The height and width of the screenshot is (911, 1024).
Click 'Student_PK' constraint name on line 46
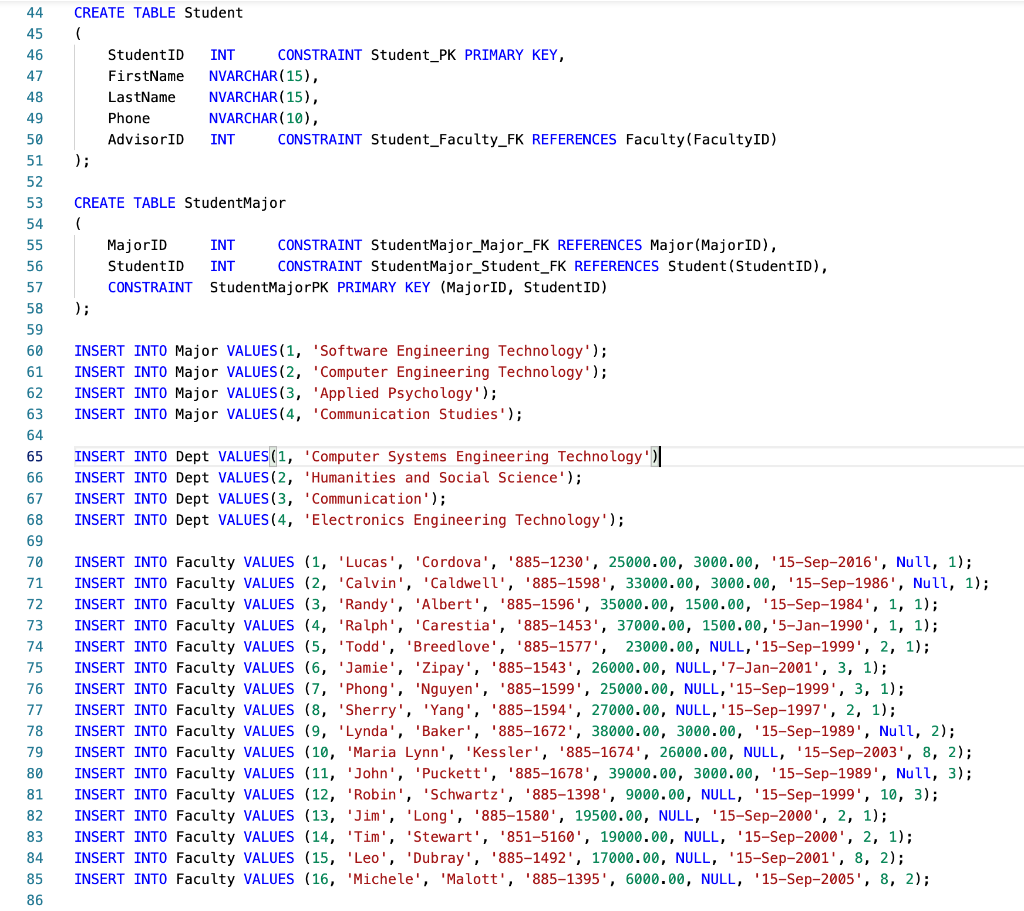[413, 56]
